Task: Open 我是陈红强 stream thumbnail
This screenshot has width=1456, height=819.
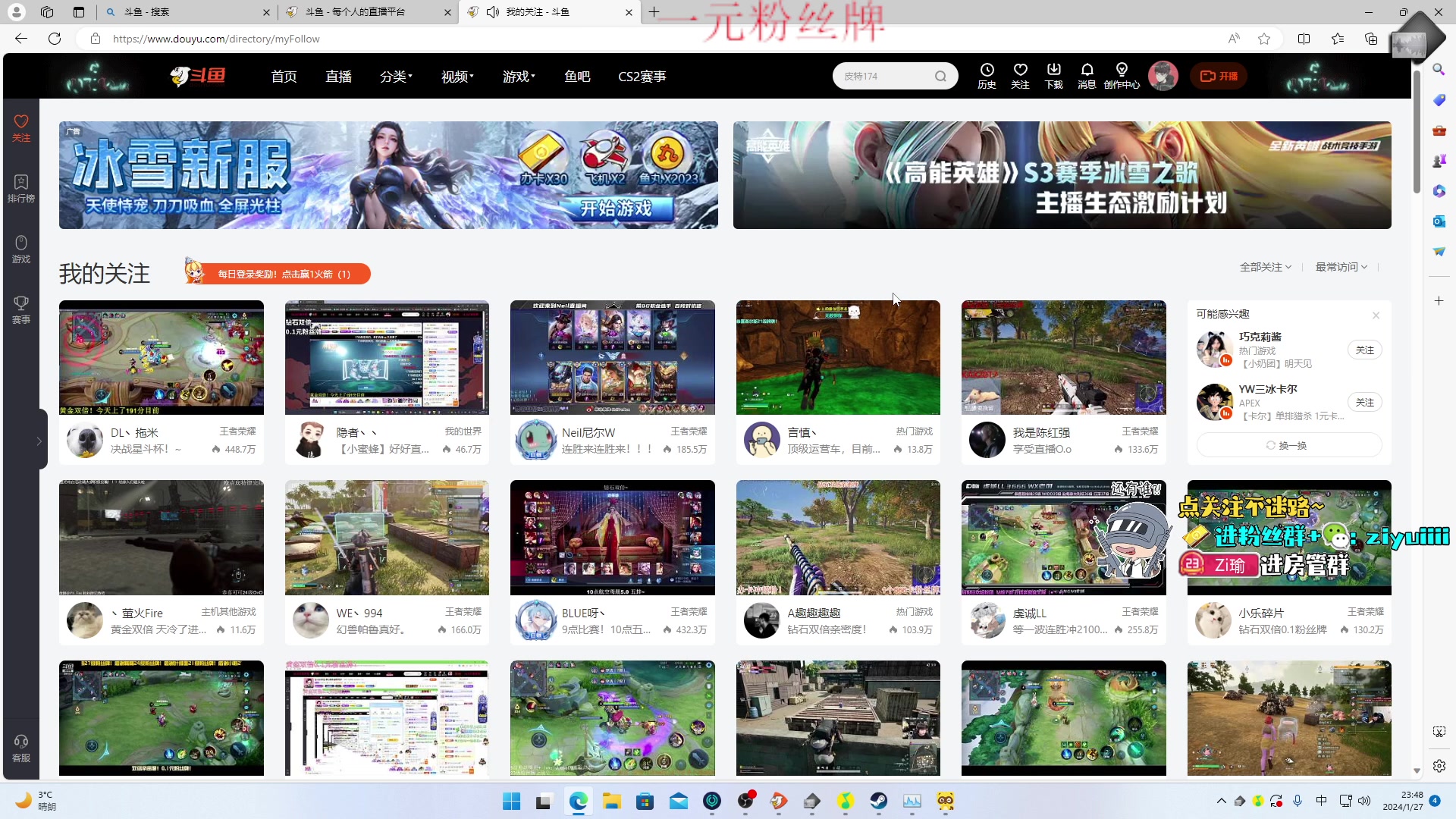Action: (x=1064, y=357)
